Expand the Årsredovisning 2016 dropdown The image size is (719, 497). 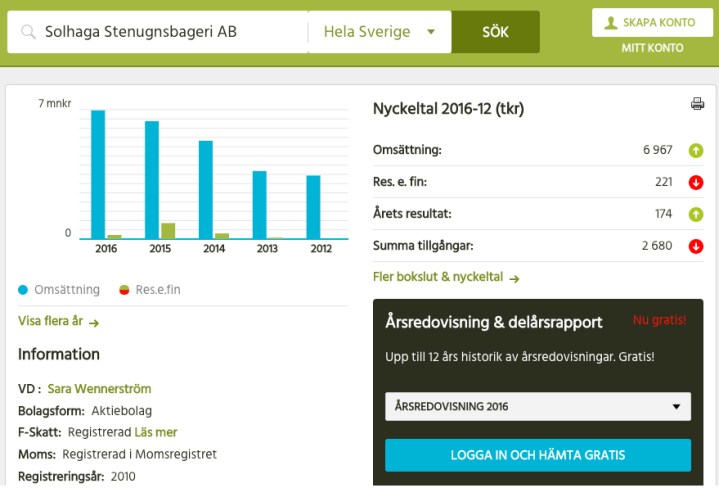click(x=538, y=406)
